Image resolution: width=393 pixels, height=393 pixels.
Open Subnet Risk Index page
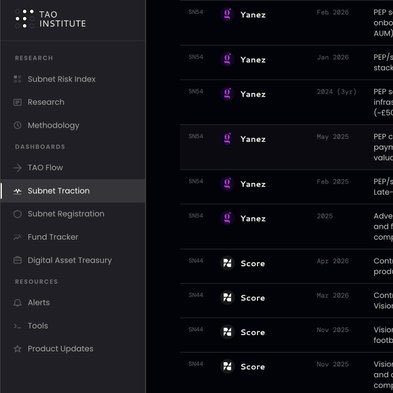click(x=61, y=79)
